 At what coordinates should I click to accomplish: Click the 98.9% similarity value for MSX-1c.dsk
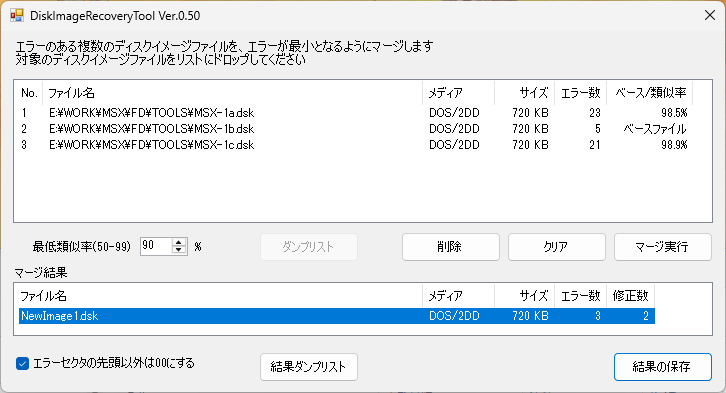click(x=674, y=145)
